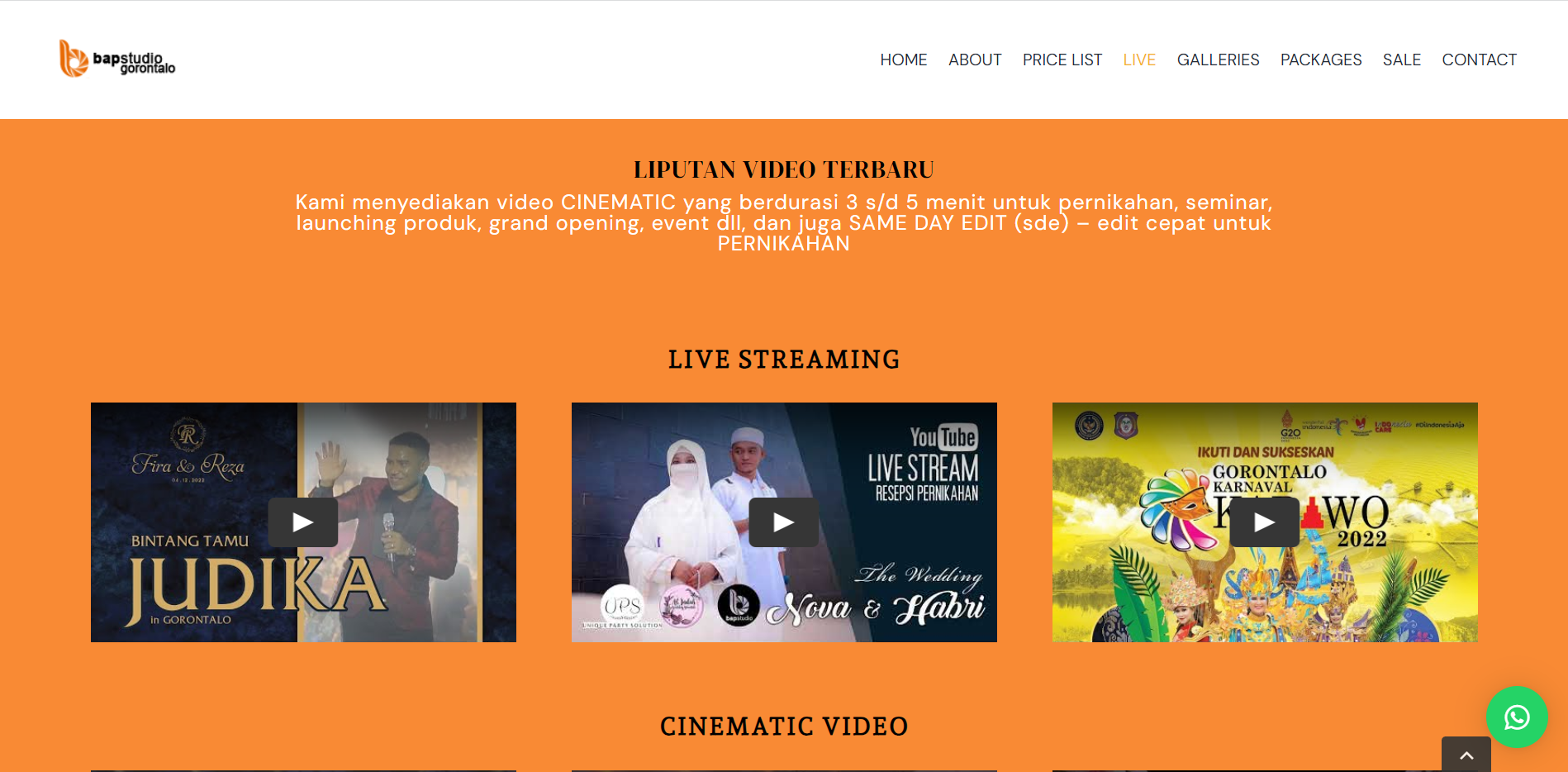Click the LIVE STREAMING section heading
Image resolution: width=1568 pixels, height=772 pixels.
point(783,360)
